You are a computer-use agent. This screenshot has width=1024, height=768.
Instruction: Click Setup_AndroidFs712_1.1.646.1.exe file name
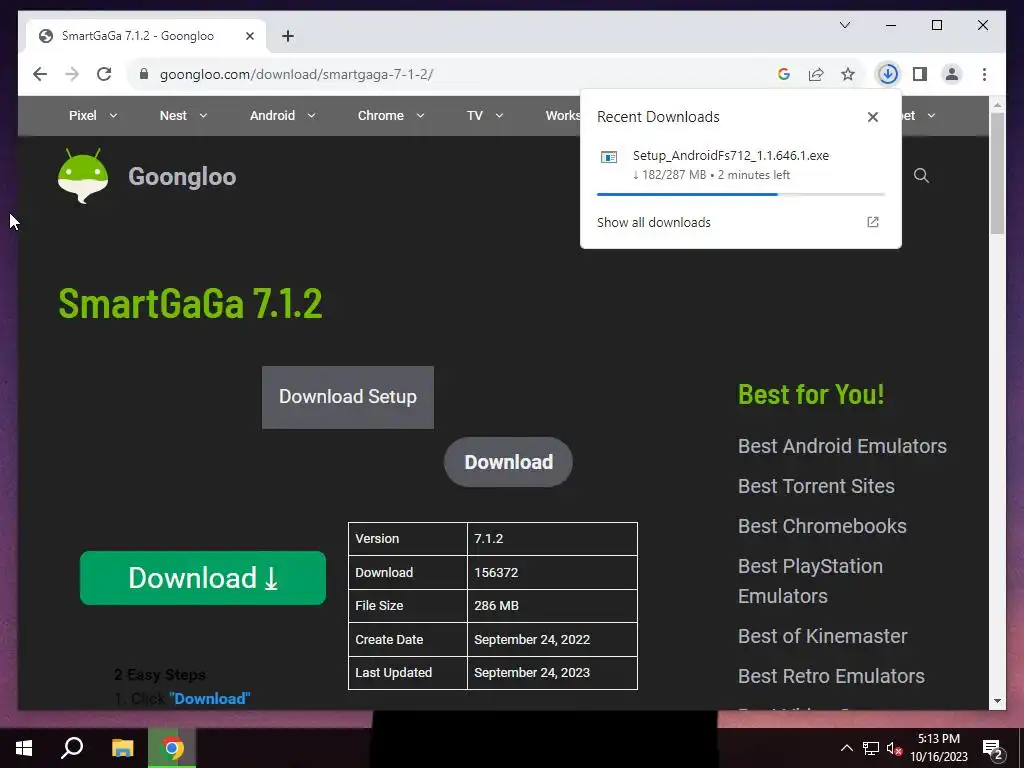731,155
